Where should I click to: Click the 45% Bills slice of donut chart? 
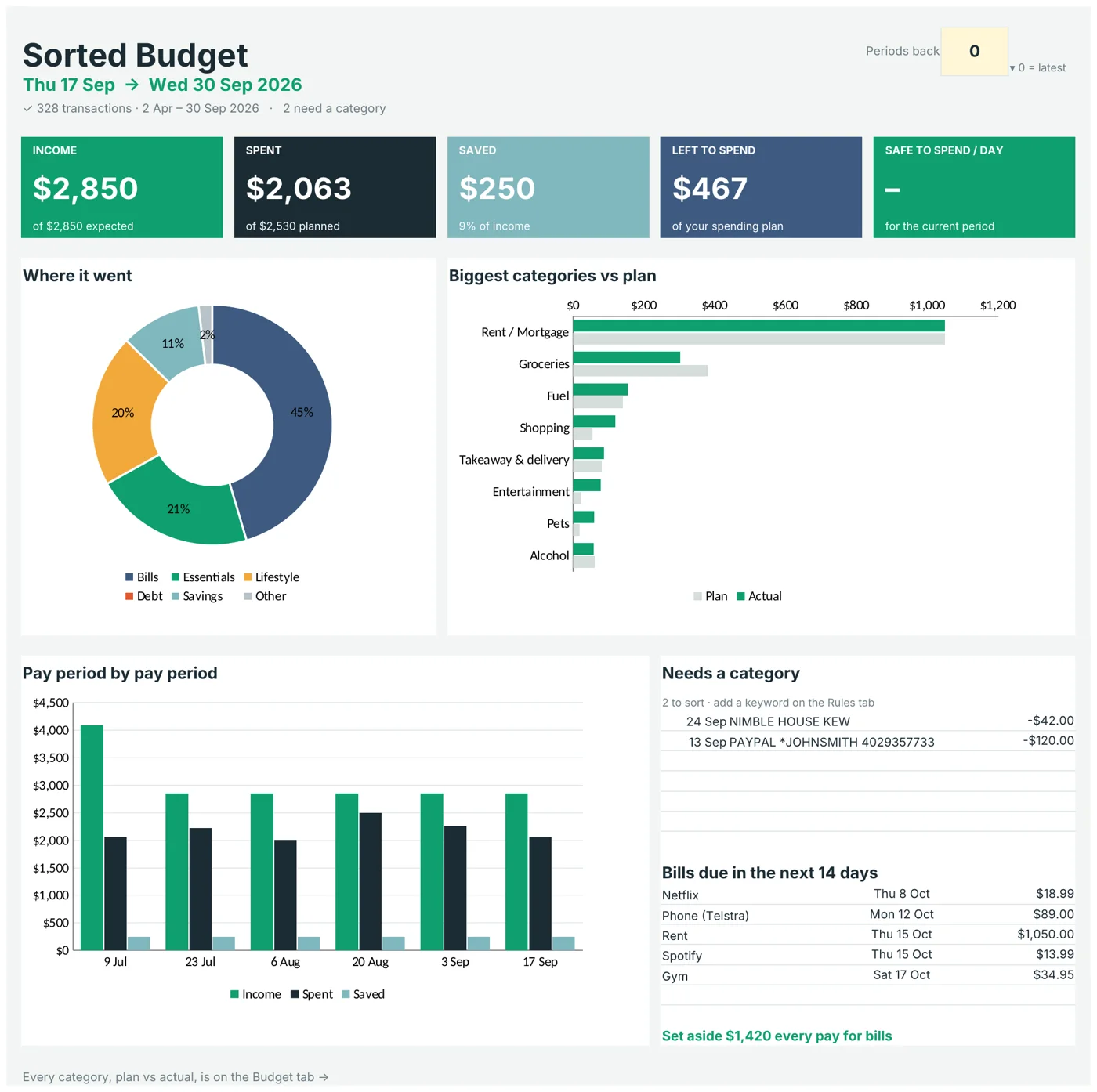[302, 413]
